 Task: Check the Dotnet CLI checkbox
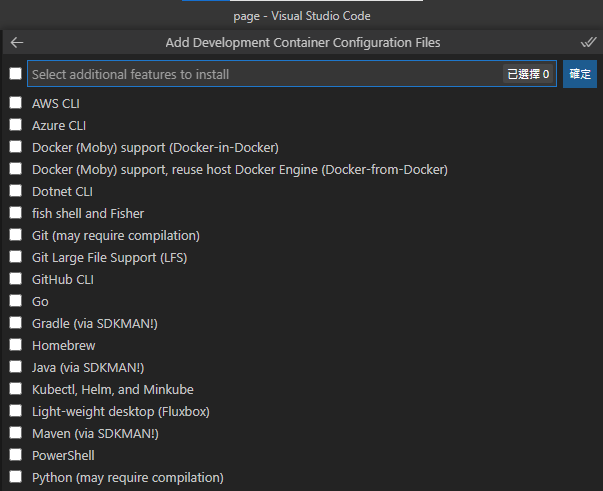coord(15,191)
